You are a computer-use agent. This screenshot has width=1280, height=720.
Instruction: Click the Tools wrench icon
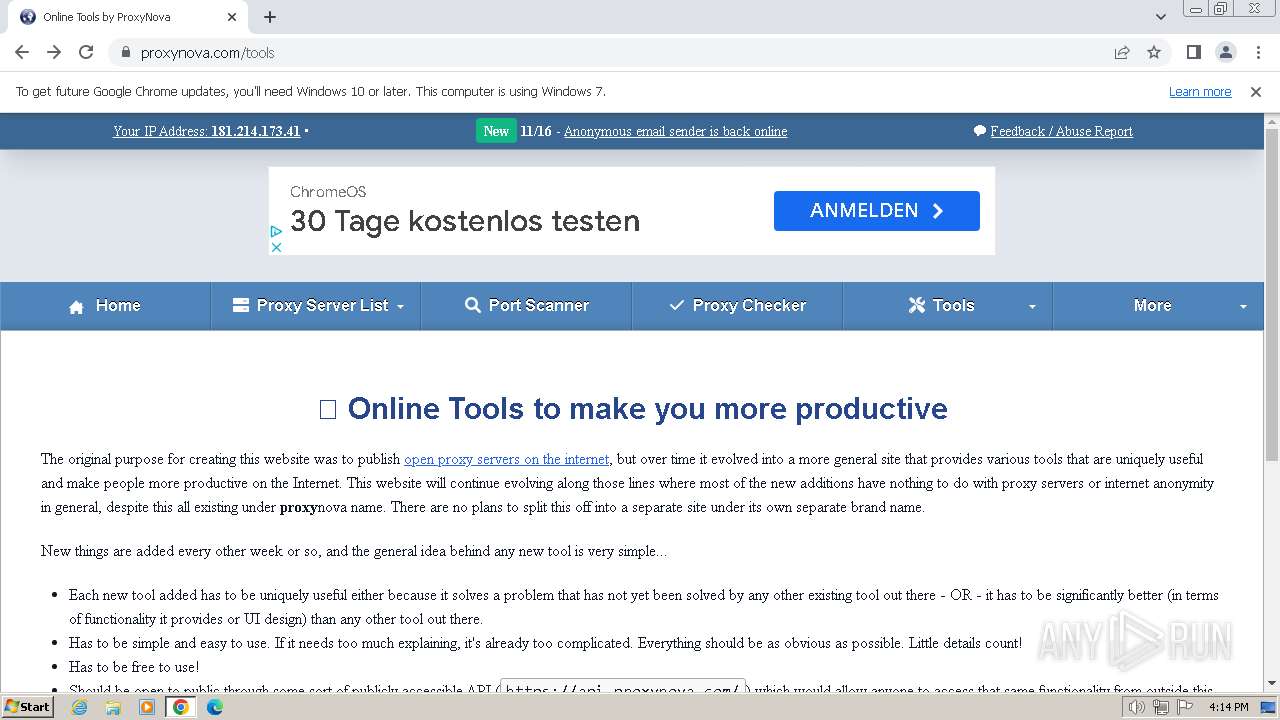tap(916, 305)
